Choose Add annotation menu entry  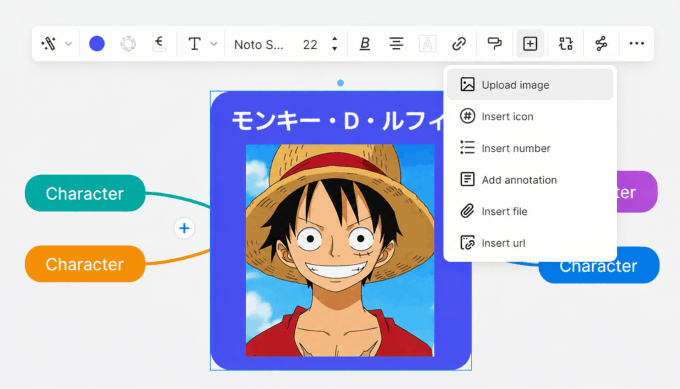tap(530, 180)
